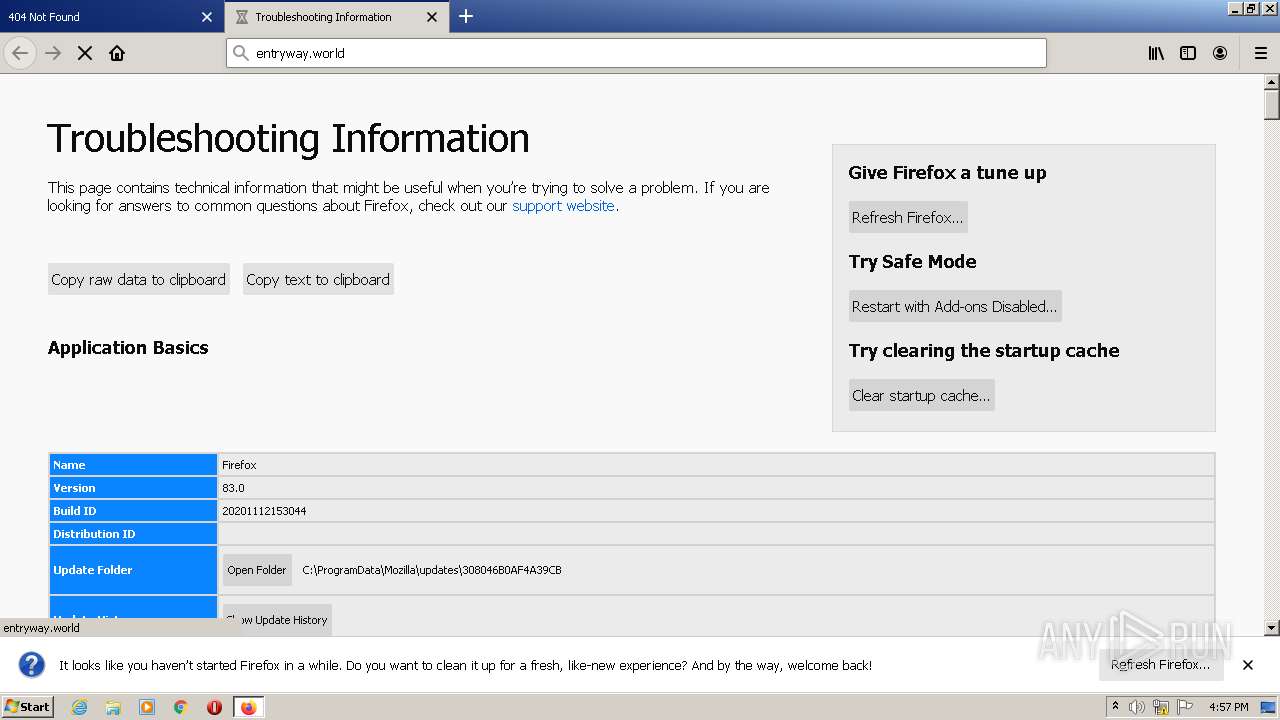Open the support website link
The image size is (1280, 720).
[x=563, y=206]
